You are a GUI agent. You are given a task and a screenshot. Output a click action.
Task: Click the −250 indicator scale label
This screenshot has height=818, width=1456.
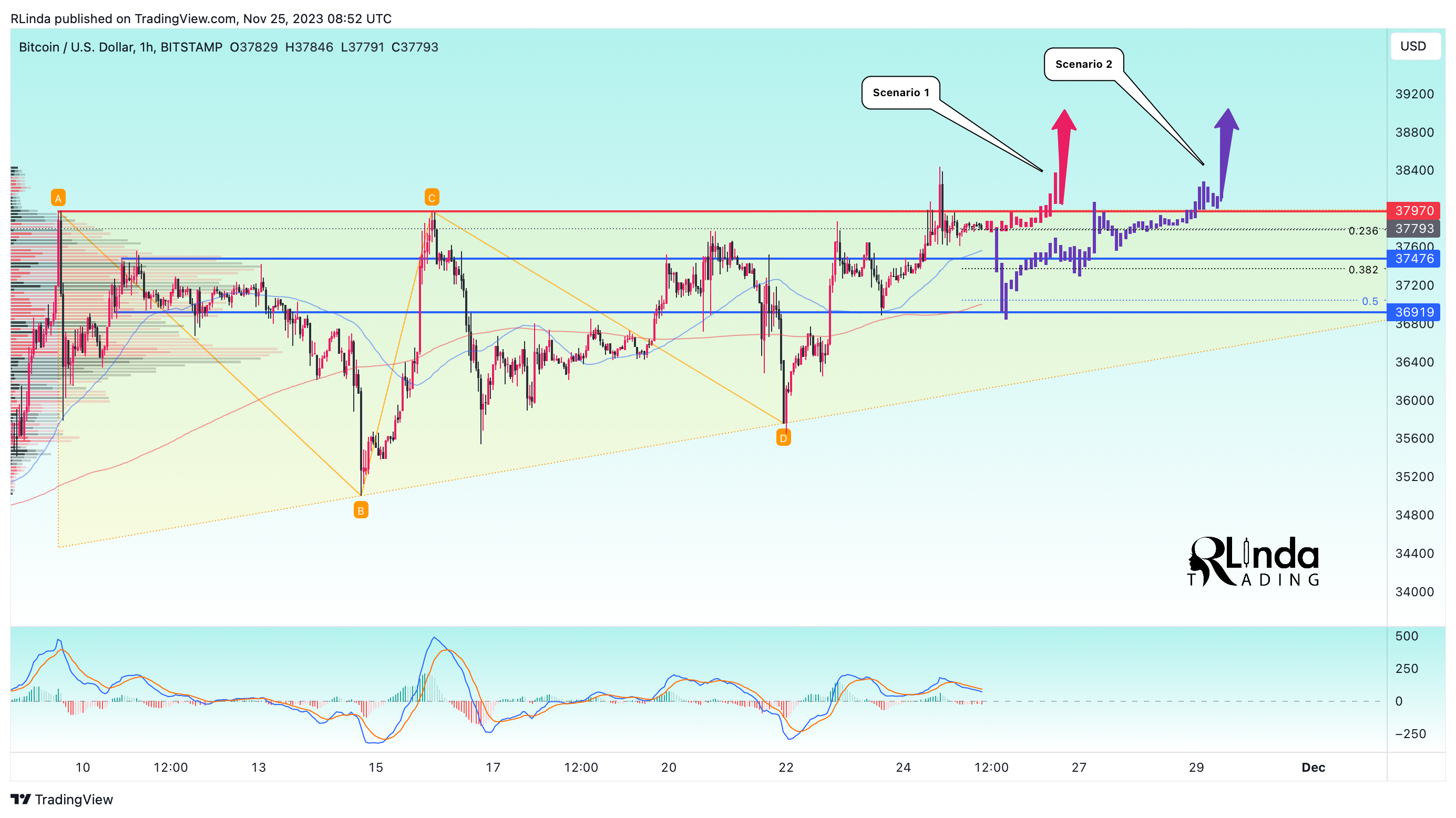1410,734
